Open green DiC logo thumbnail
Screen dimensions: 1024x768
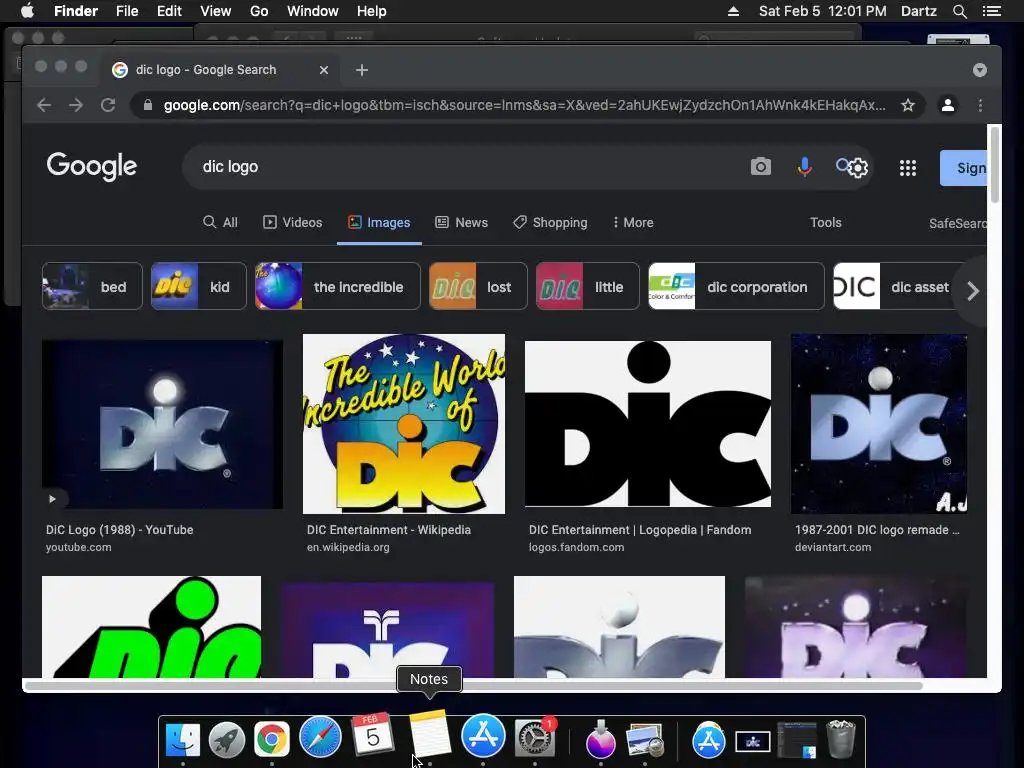[x=152, y=627]
